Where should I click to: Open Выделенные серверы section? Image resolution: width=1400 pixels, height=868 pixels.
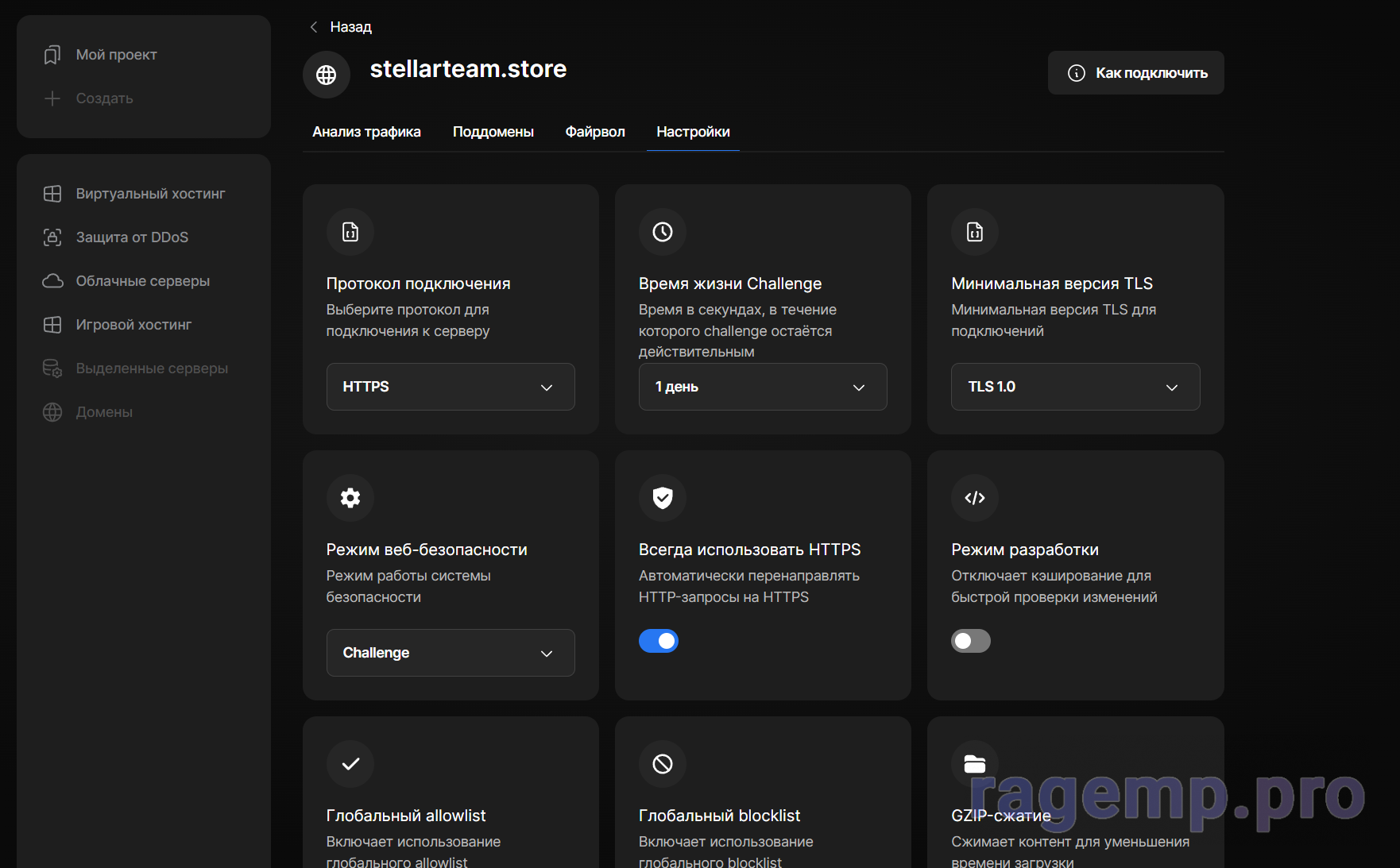[x=152, y=368]
